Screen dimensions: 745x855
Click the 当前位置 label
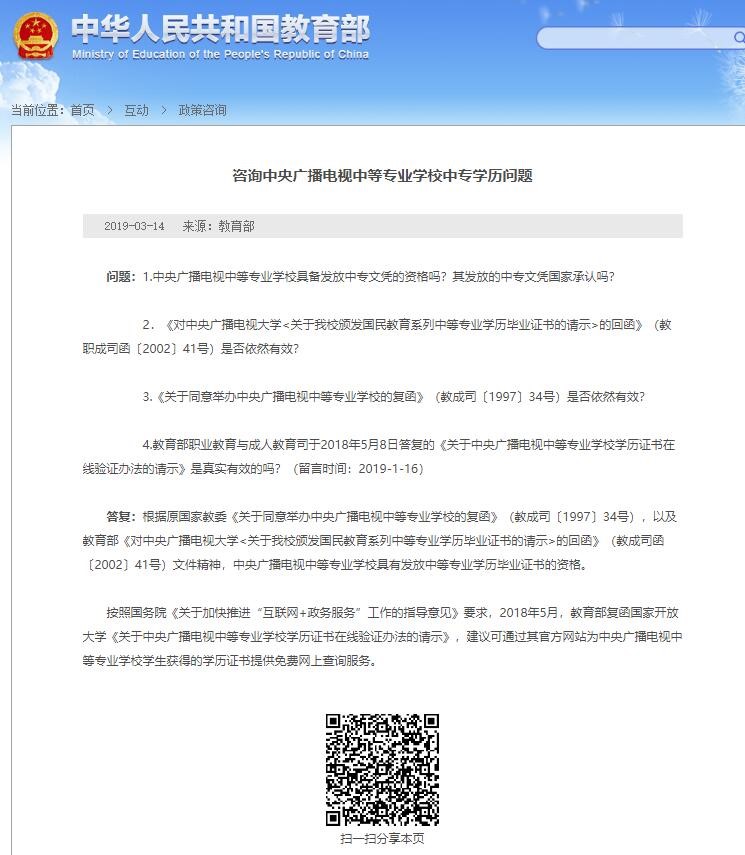pyautogui.click(x=38, y=111)
